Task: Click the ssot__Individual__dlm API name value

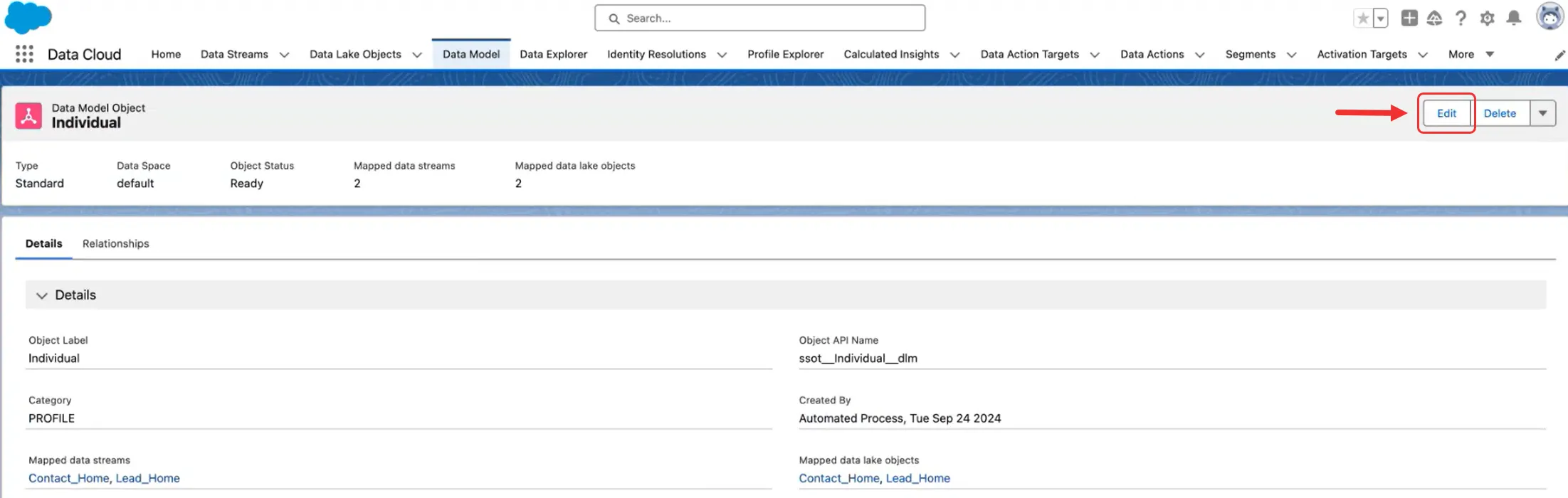Action: [x=858, y=358]
